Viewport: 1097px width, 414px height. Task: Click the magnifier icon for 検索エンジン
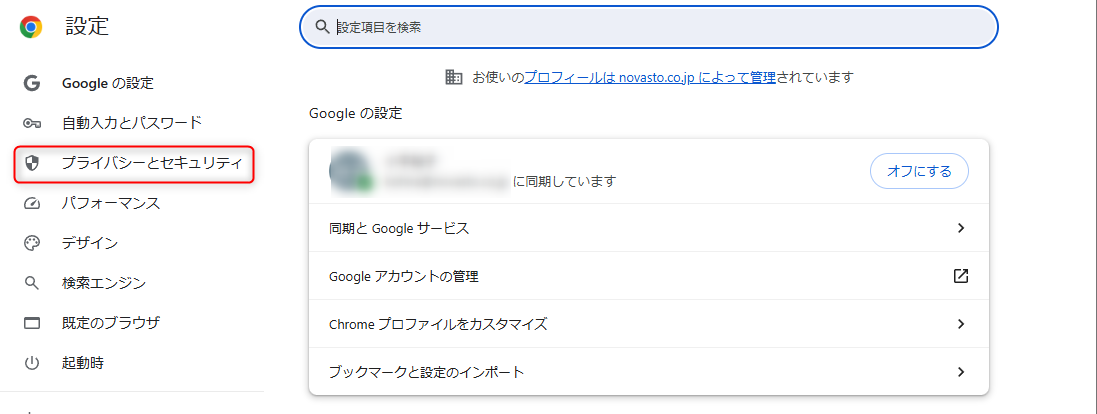tap(31, 283)
